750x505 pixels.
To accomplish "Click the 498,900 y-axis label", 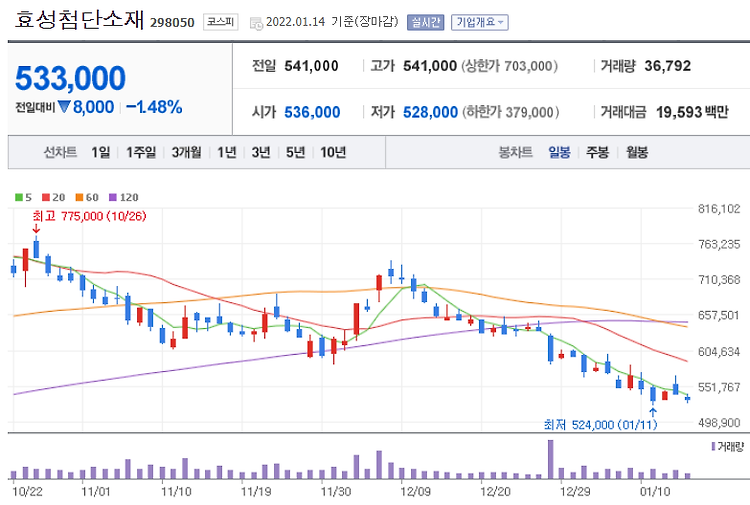I will pos(719,422).
